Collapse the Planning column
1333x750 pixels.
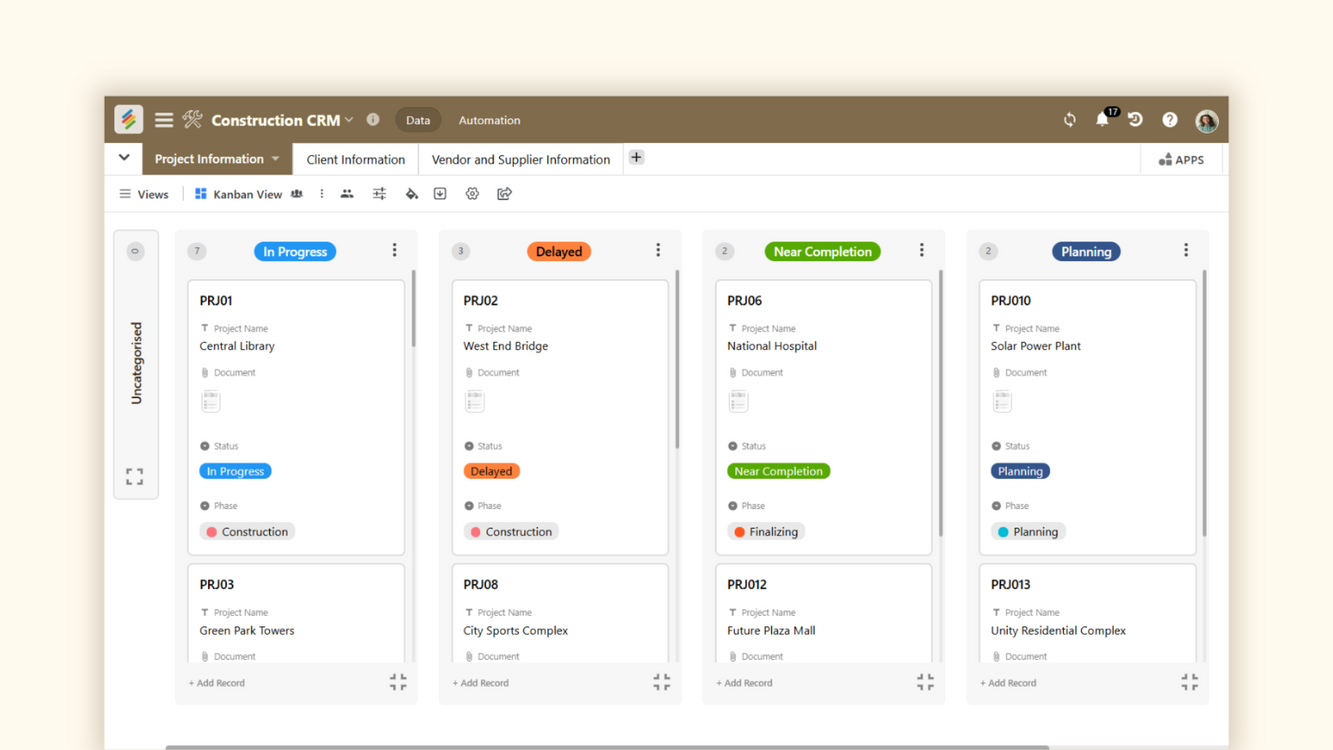[x=1189, y=682]
